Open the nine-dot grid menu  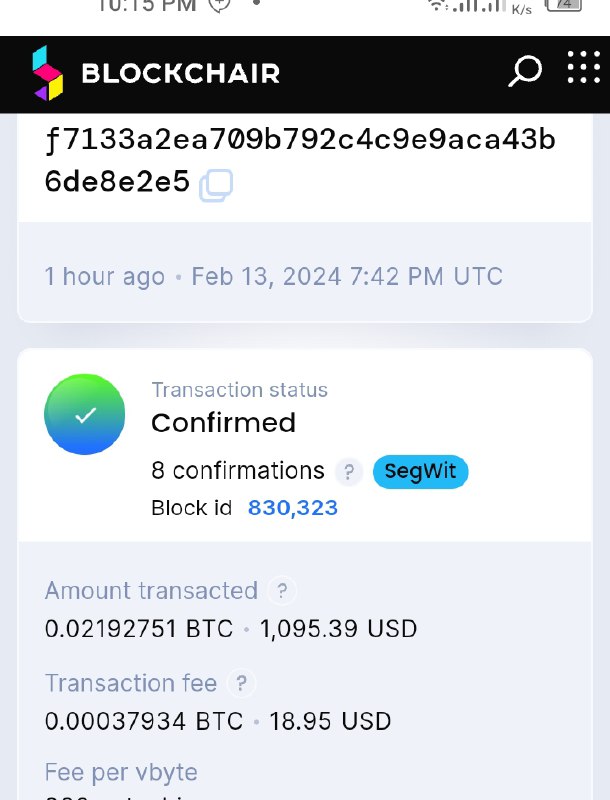tap(583, 68)
